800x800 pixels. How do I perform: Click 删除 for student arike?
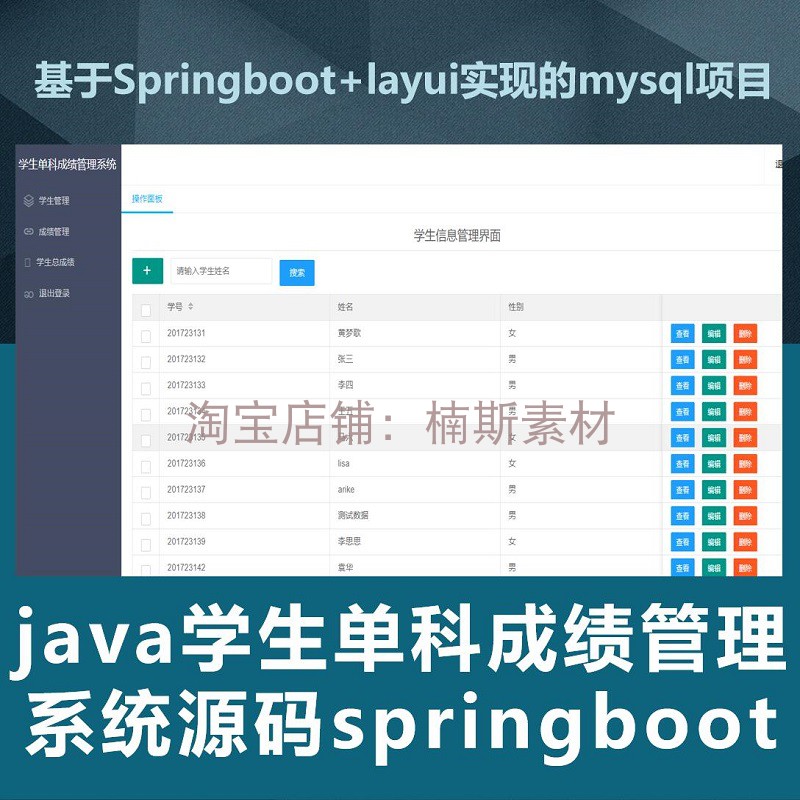745,490
